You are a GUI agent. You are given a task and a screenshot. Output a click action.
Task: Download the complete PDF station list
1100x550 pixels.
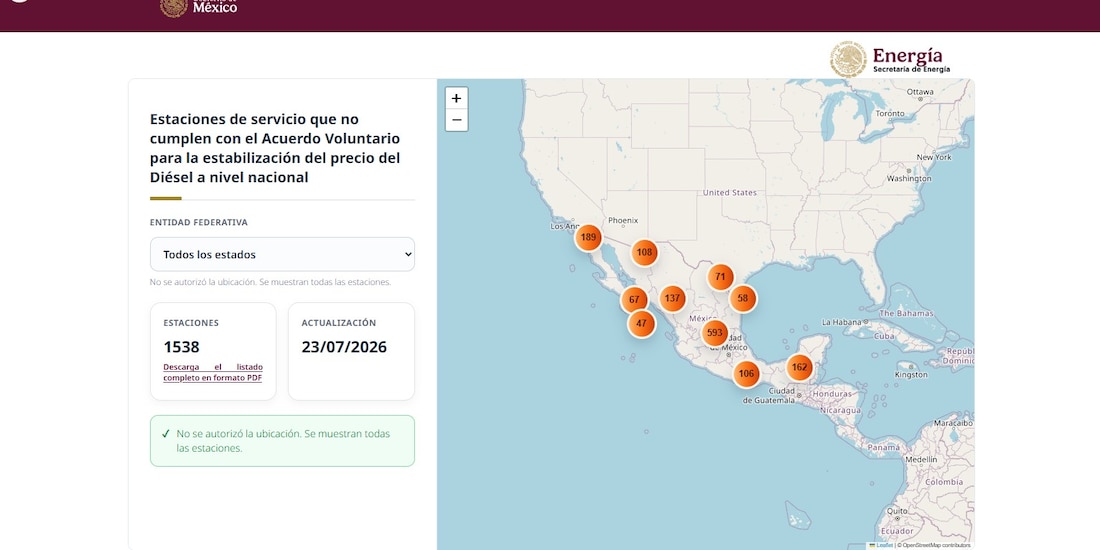213,373
